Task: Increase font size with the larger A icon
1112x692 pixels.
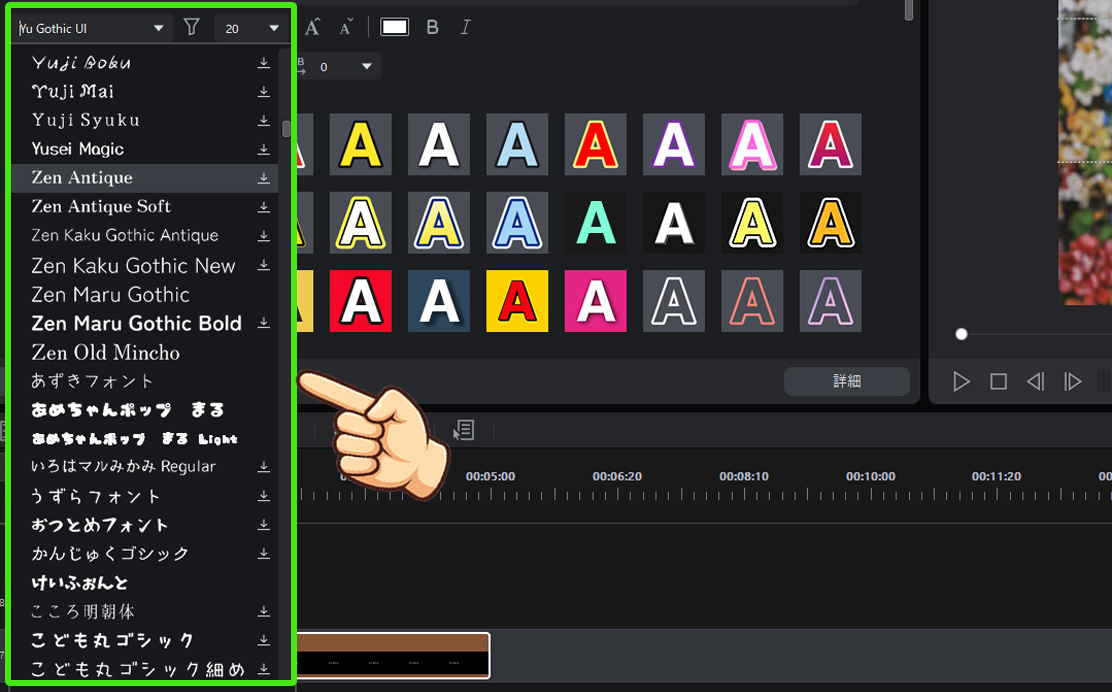Action: pyautogui.click(x=312, y=27)
